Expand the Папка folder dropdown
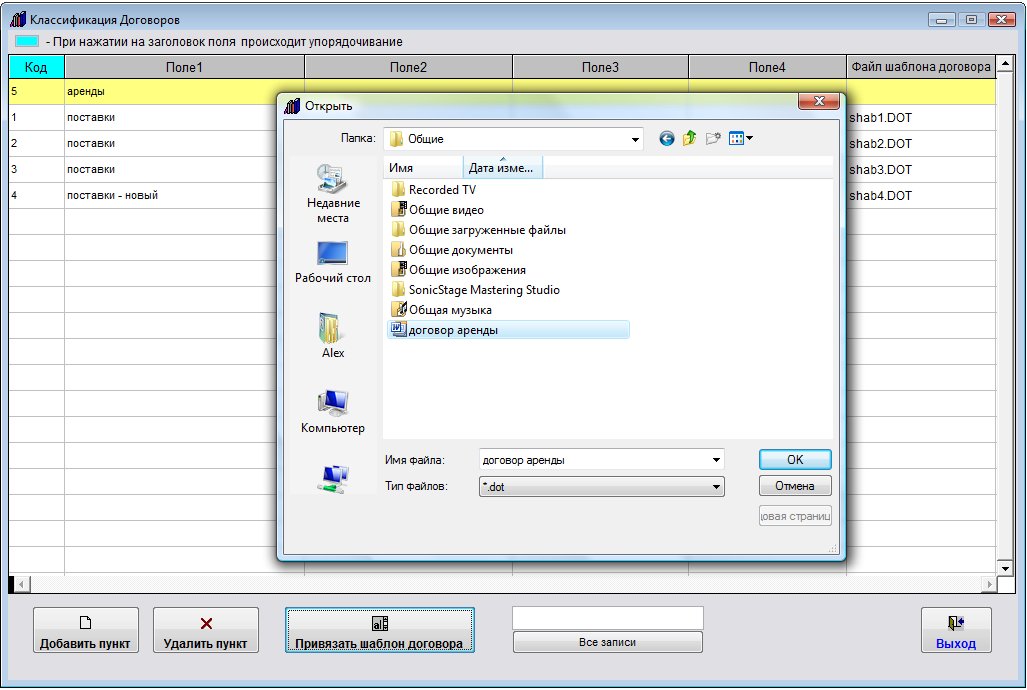Screen dimensions: 1027x690 click(x=635, y=140)
